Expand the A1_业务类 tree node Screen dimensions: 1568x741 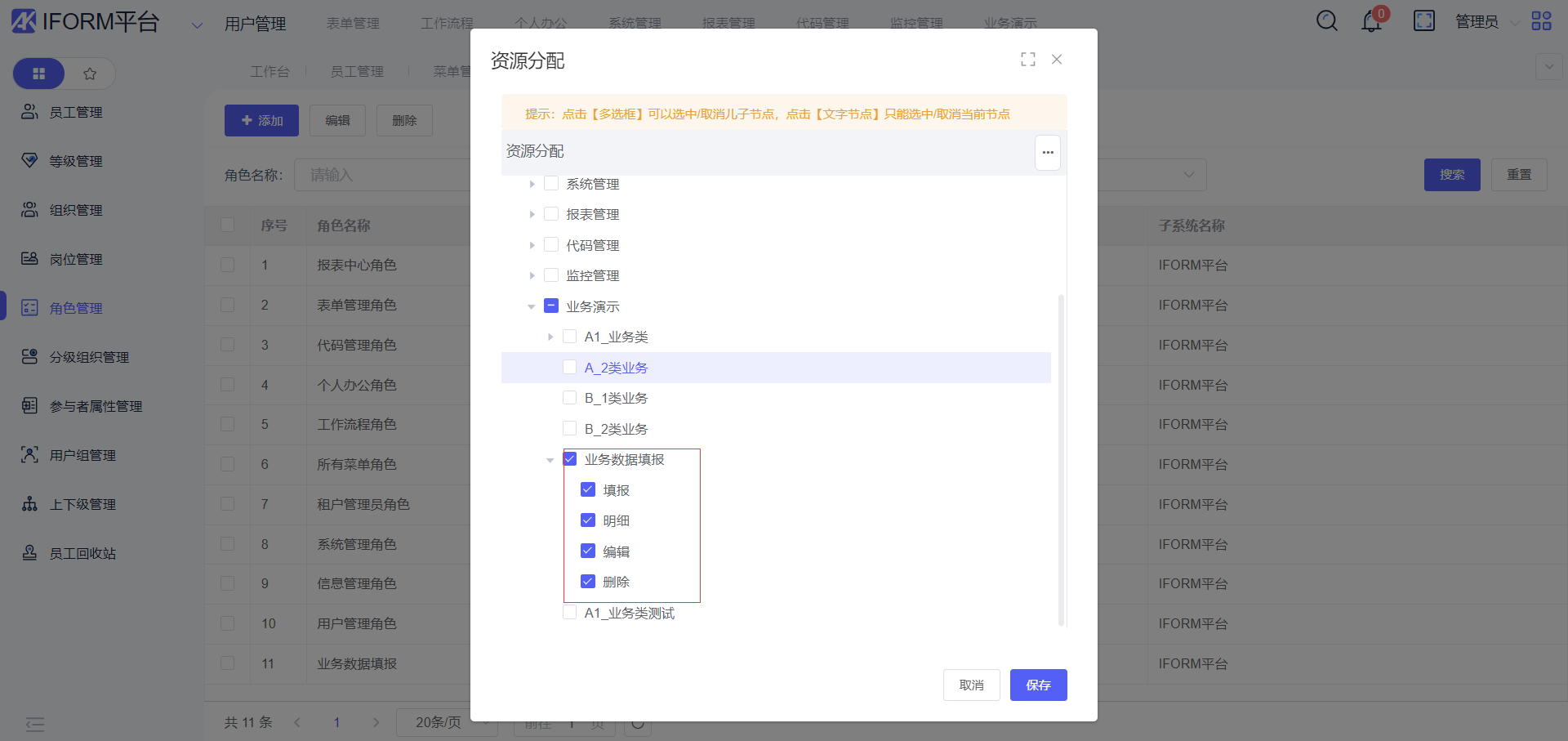coord(550,337)
